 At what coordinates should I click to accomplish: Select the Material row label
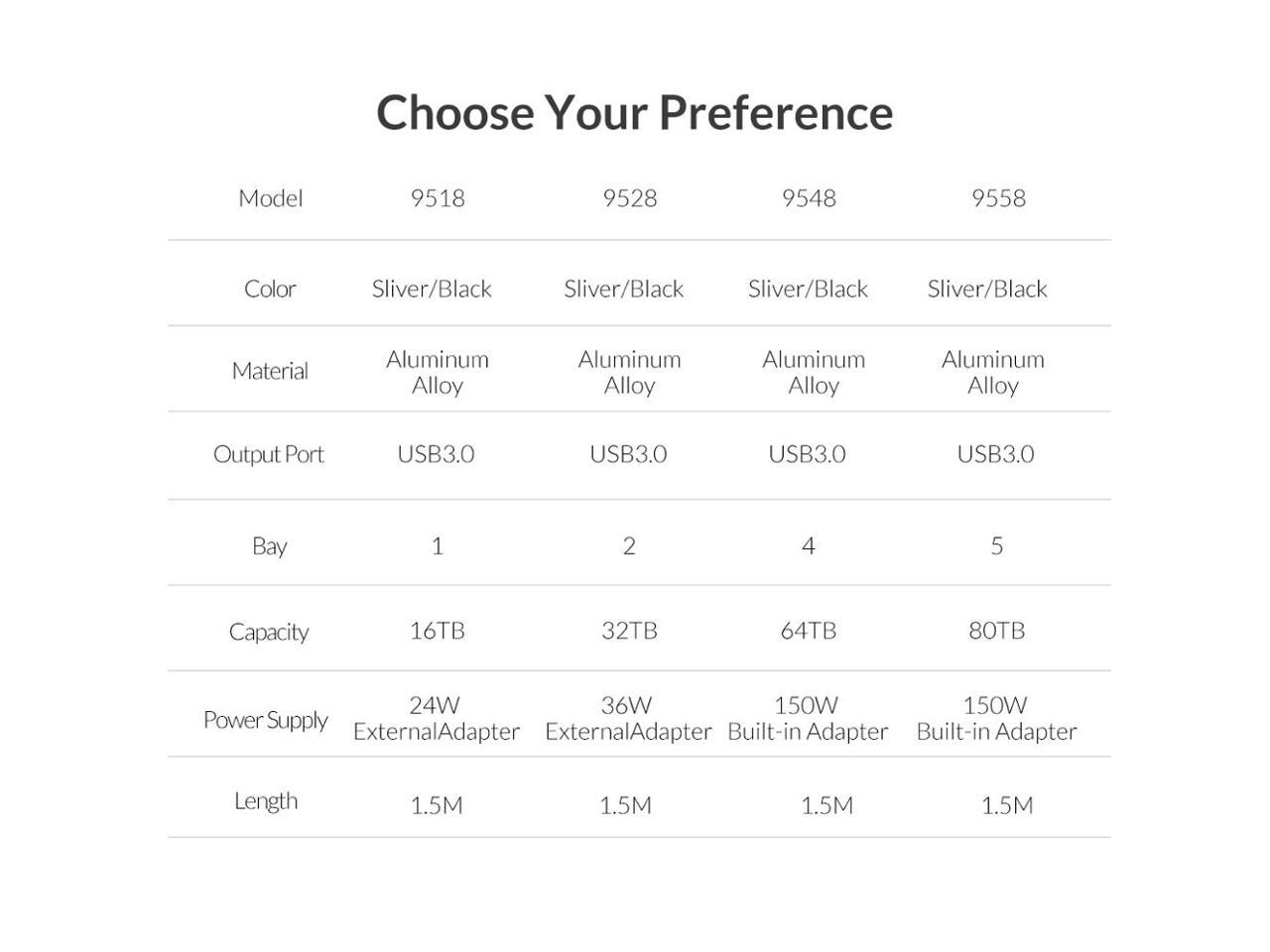pos(270,371)
